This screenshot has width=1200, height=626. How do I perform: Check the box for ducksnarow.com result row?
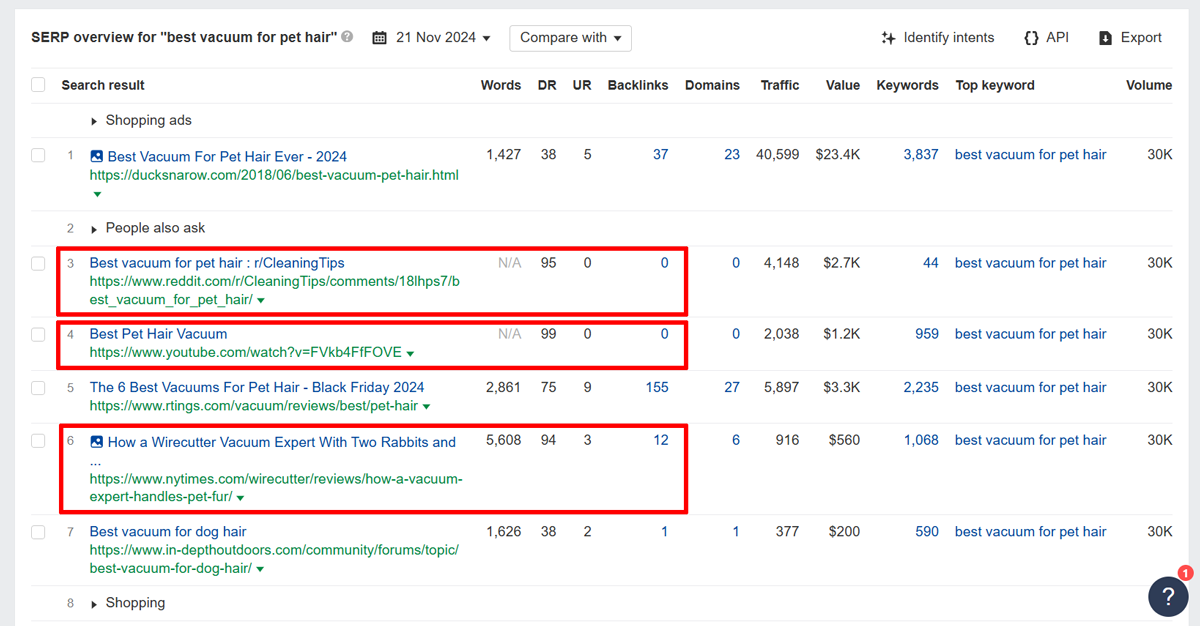click(38, 155)
